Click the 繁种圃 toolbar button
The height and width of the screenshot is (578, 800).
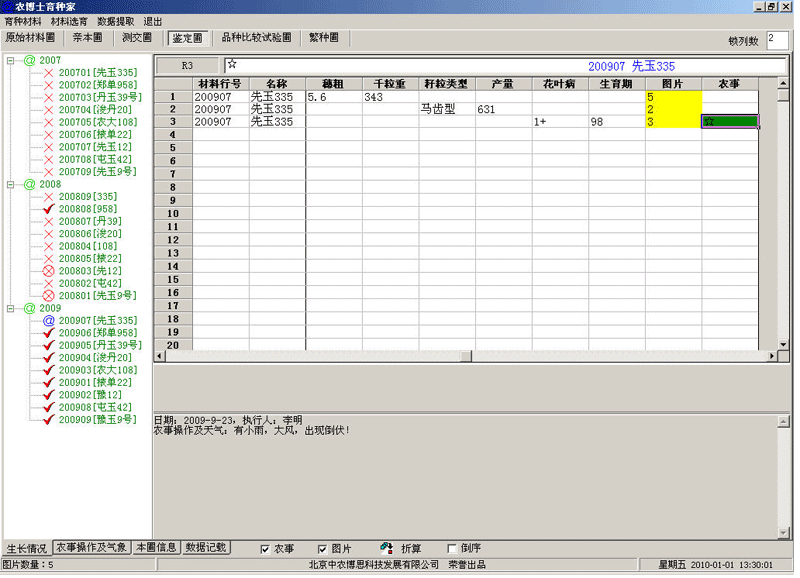pyautogui.click(x=323, y=38)
